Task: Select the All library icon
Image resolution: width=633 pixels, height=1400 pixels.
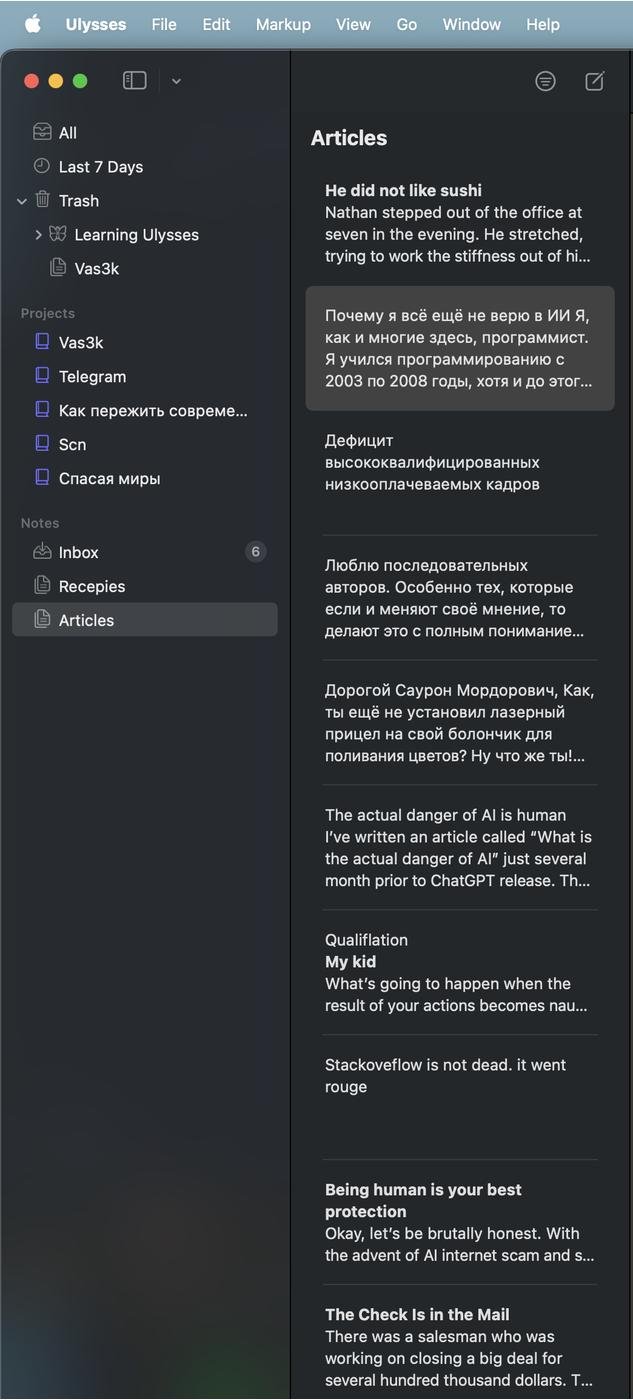Action: (42, 132)
